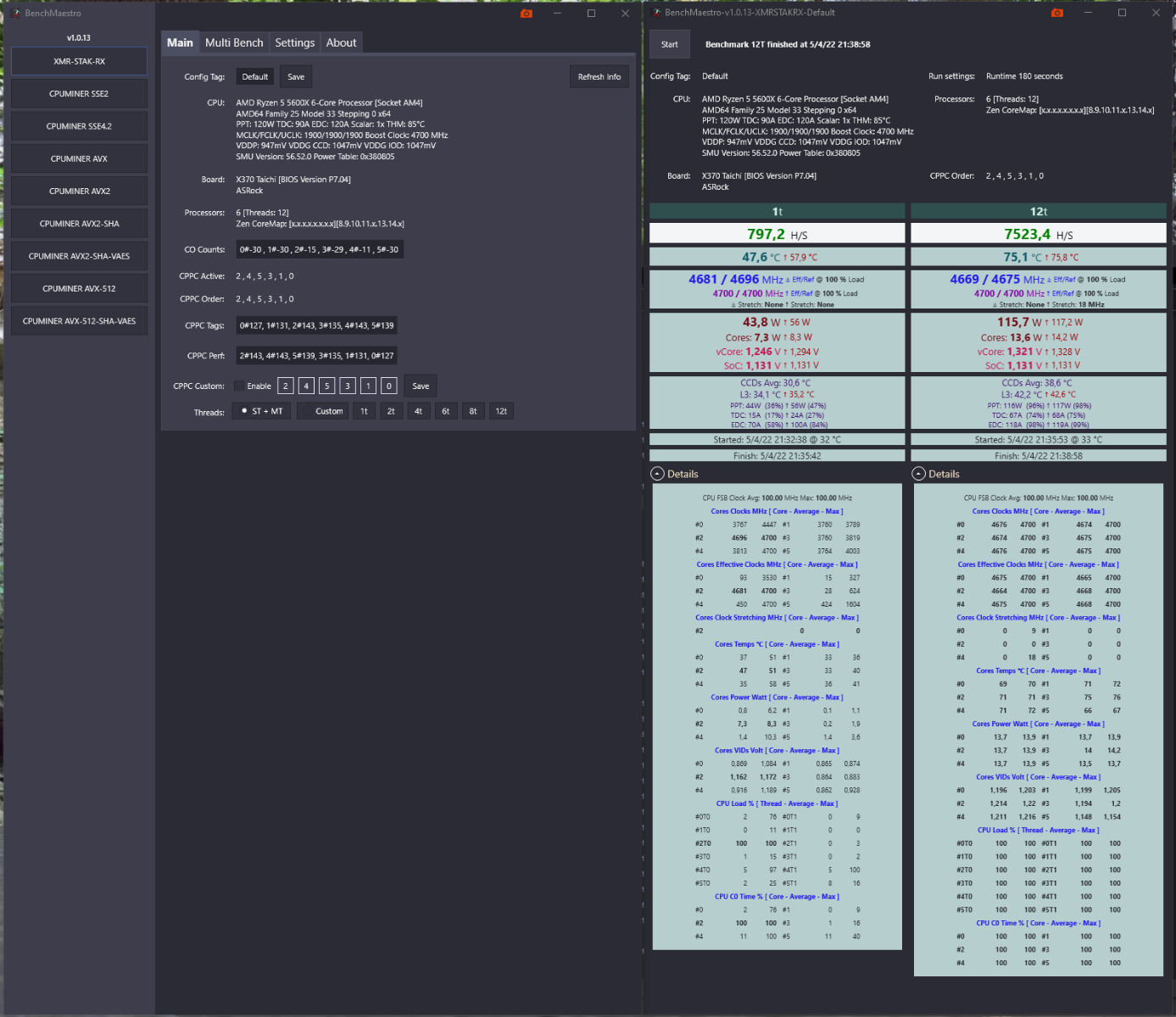Click the 75,1 °C temperature in 12t column
The width and height of the screenshot is (1176, 1017).
coord(1023,257)
